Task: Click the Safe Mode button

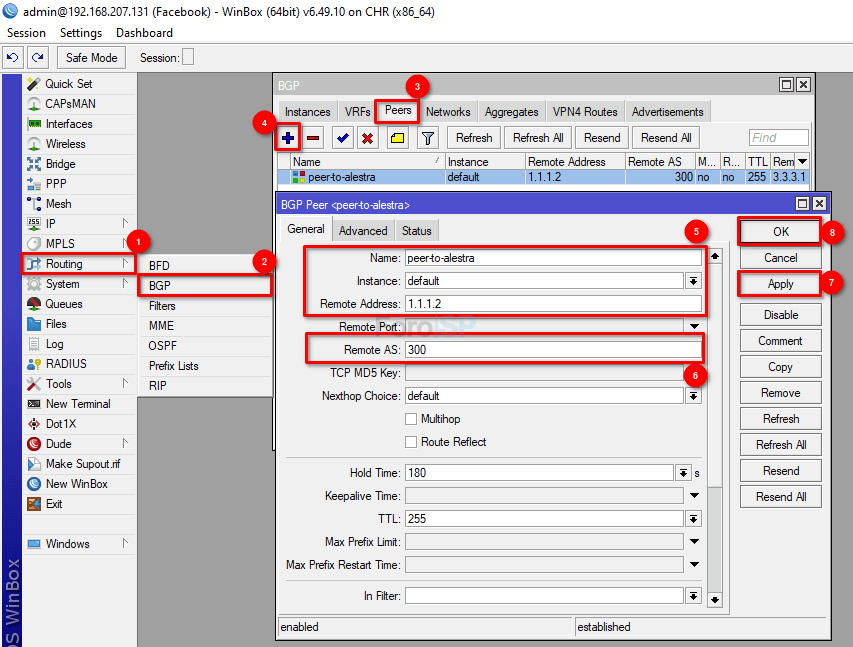Action: [92, 58]
